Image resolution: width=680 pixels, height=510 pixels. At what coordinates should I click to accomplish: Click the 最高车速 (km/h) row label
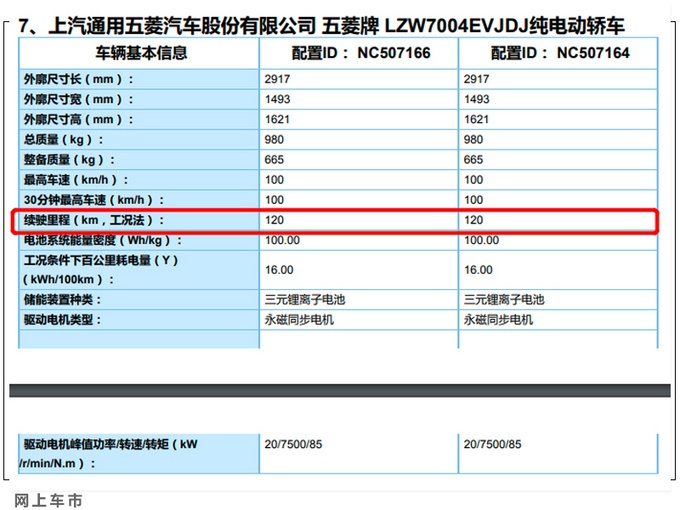pyautogui.click(x=76, y=180)
